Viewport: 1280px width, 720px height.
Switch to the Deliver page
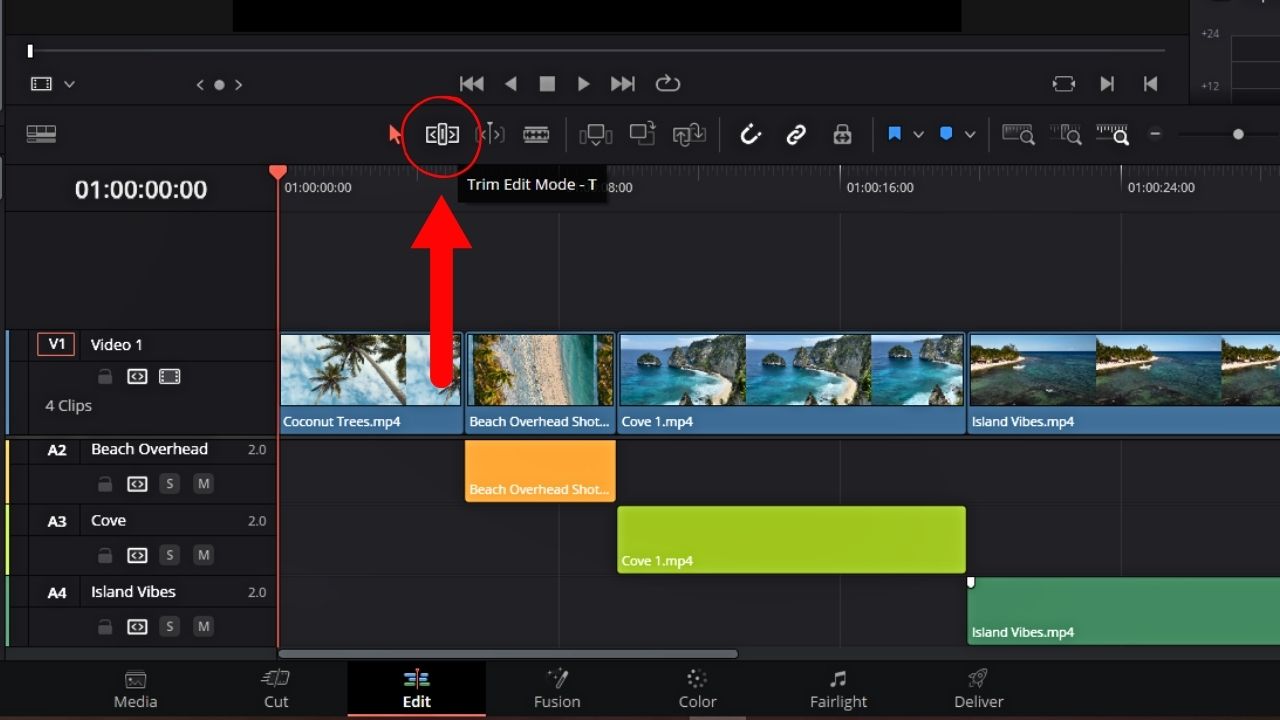(978, 690)
